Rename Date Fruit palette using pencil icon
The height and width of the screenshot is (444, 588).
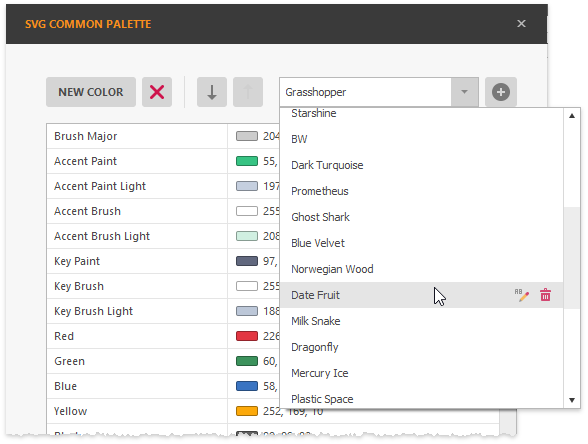point(522,296)
